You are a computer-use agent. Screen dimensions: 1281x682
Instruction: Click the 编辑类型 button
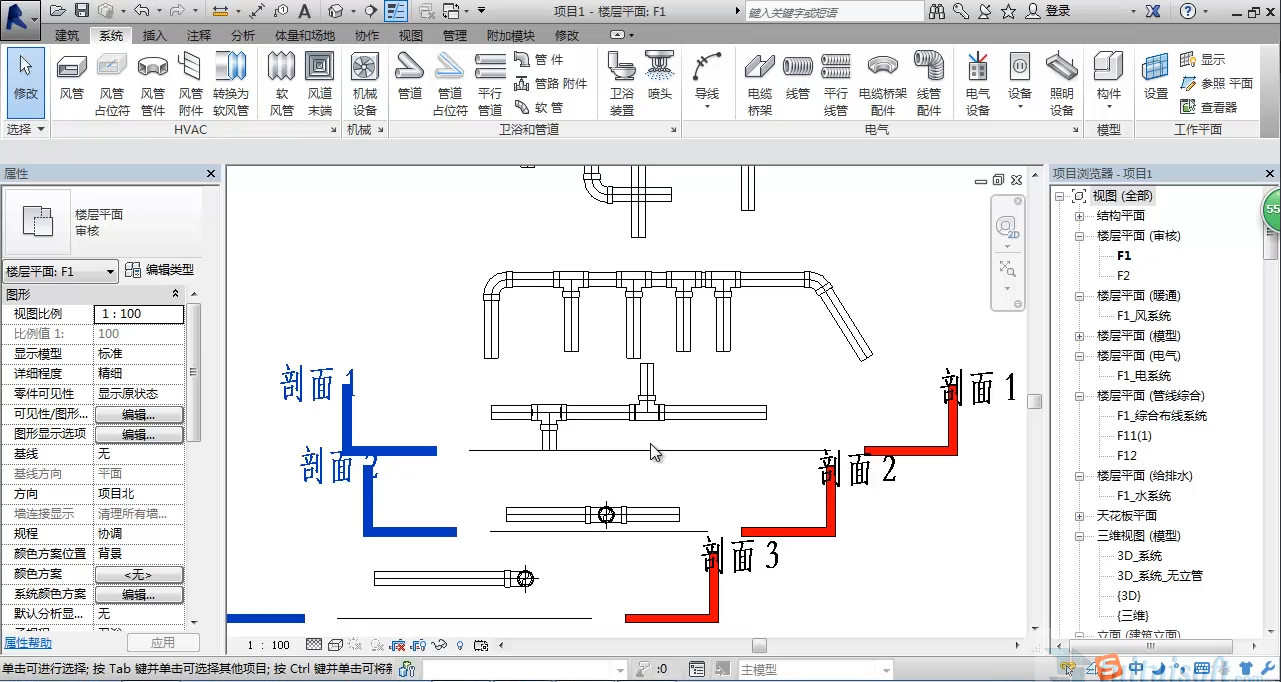click(159, 270)
